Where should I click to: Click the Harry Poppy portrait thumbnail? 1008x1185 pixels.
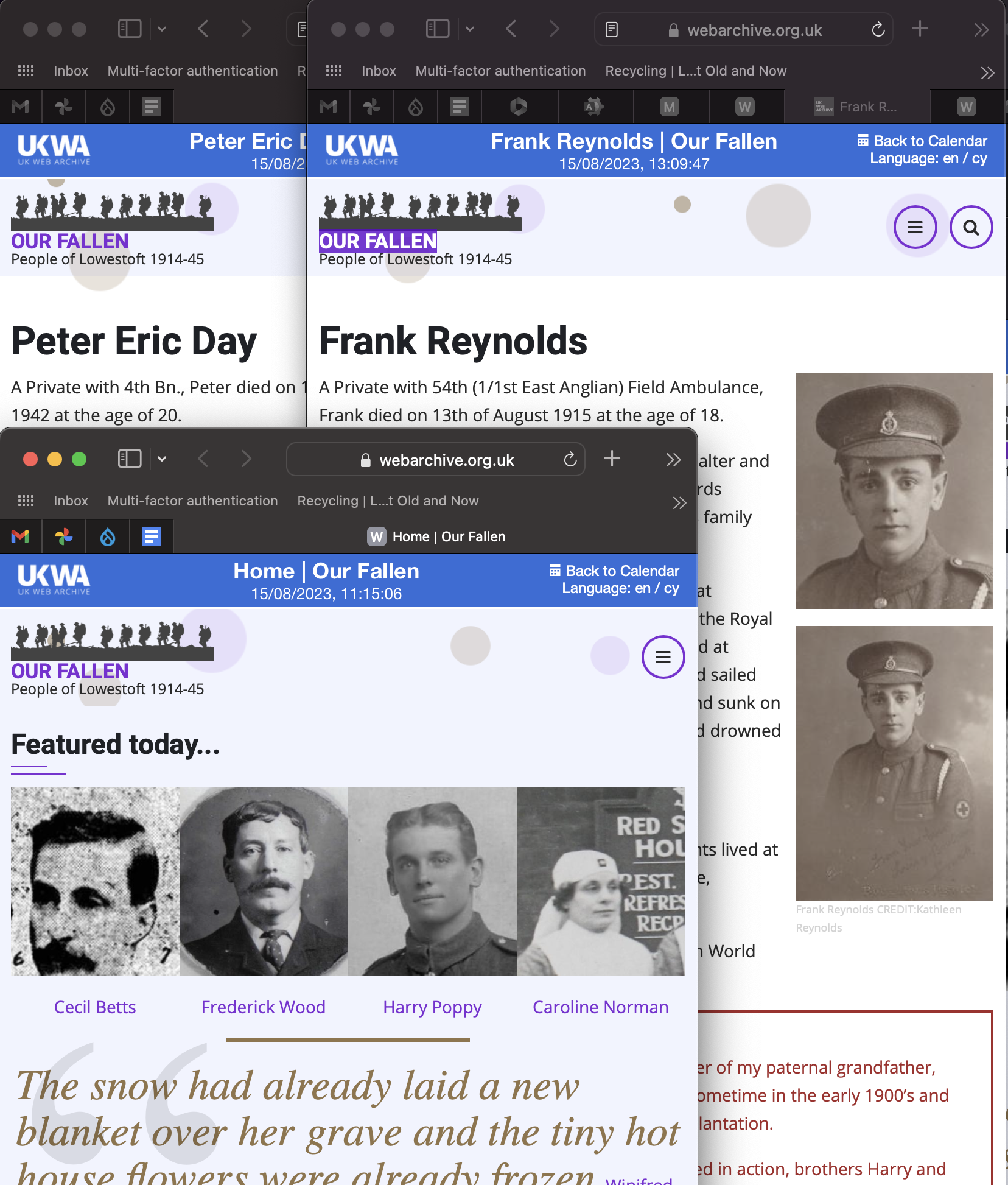[432, 881]
